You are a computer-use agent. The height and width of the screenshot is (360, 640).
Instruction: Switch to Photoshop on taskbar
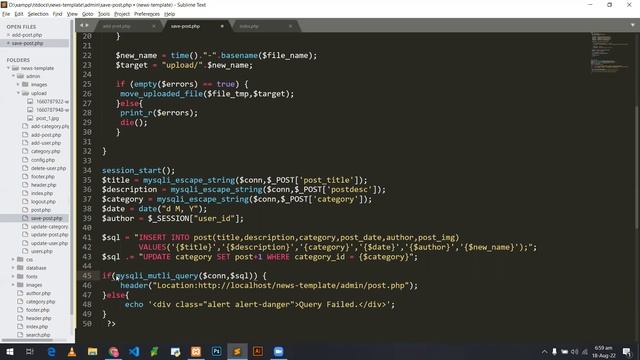pos(216,351)
